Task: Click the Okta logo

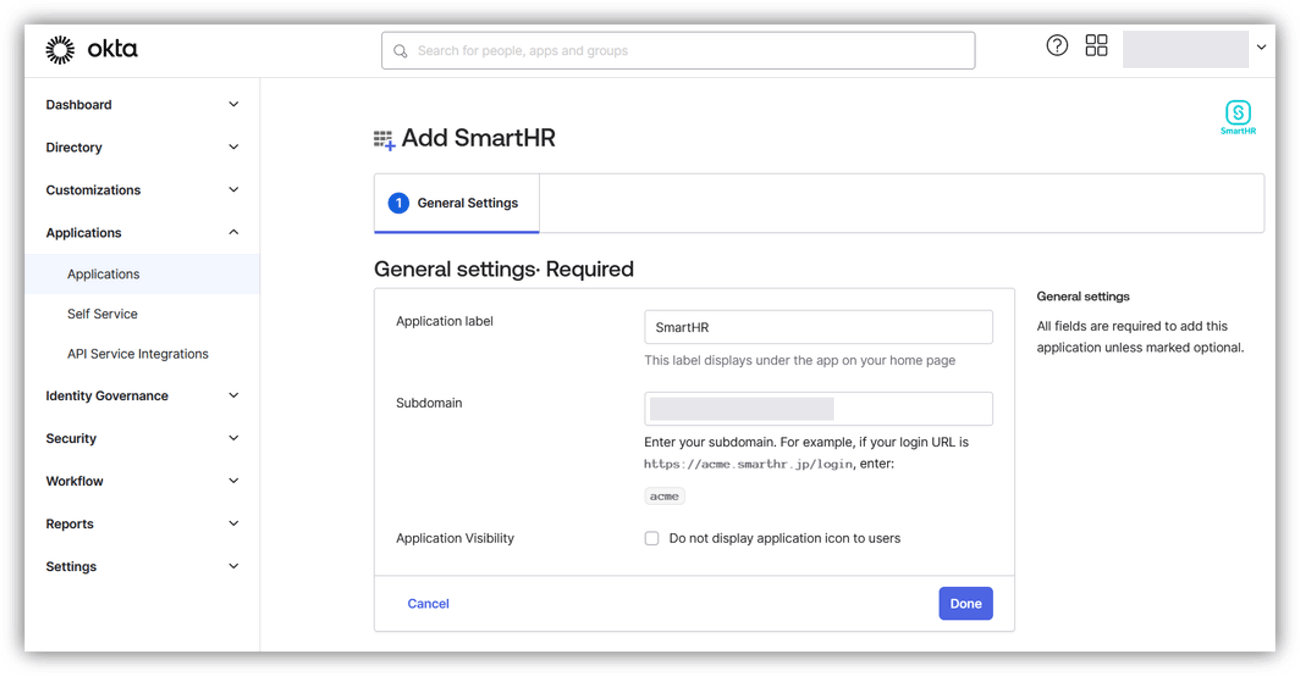Action: (x=91, y=49)
